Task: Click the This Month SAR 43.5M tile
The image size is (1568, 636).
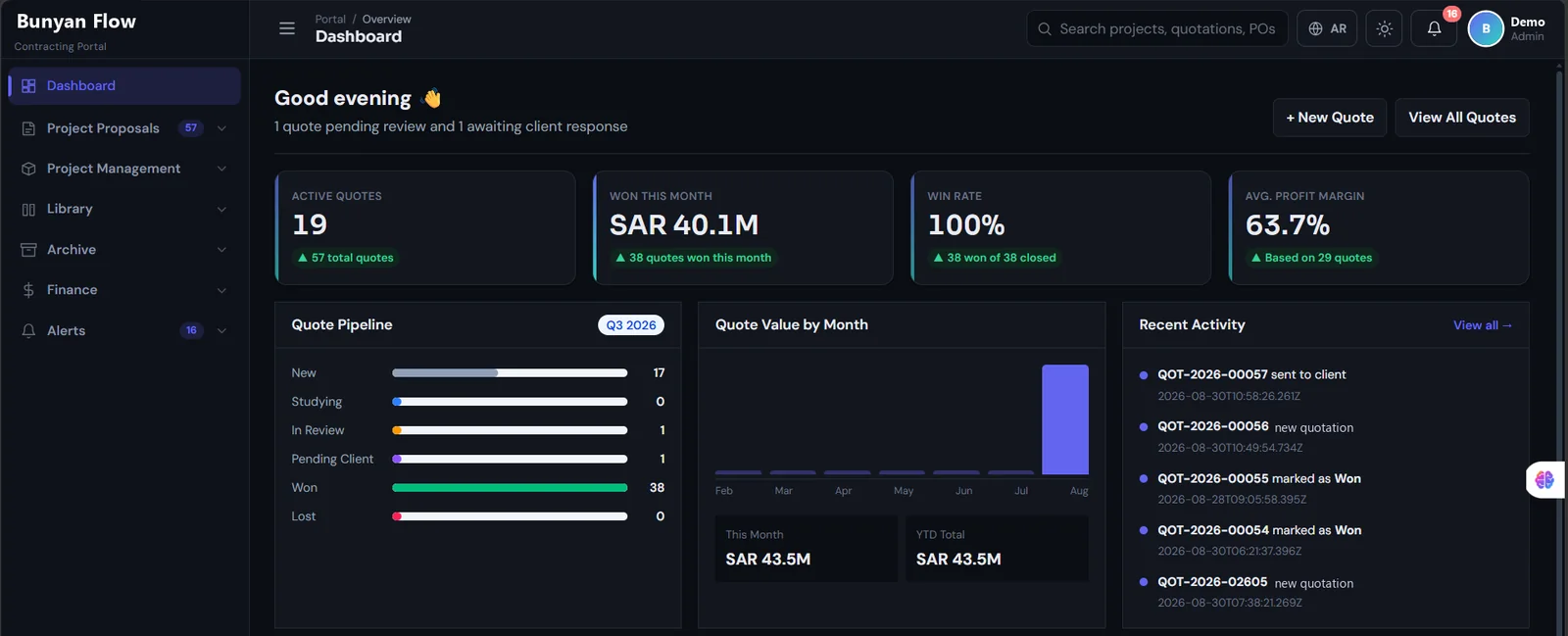Action: pyautogui.click(x=806, y=549)
